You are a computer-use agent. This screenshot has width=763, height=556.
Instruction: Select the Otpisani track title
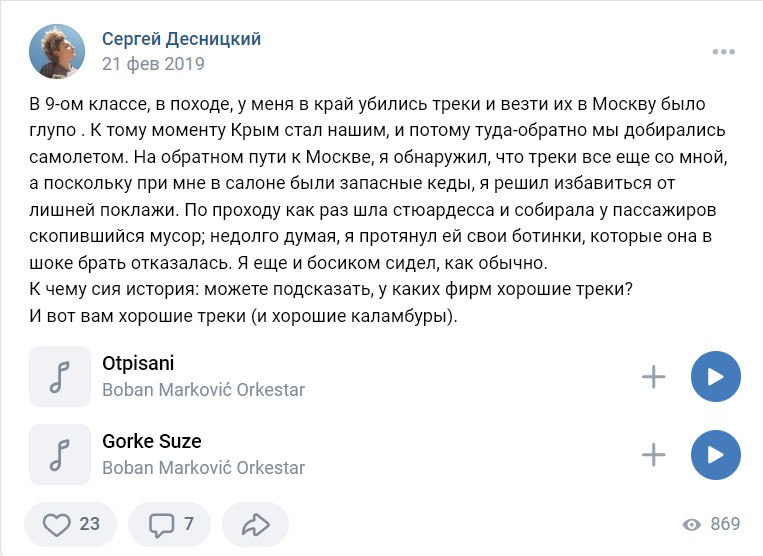point(138,363)
